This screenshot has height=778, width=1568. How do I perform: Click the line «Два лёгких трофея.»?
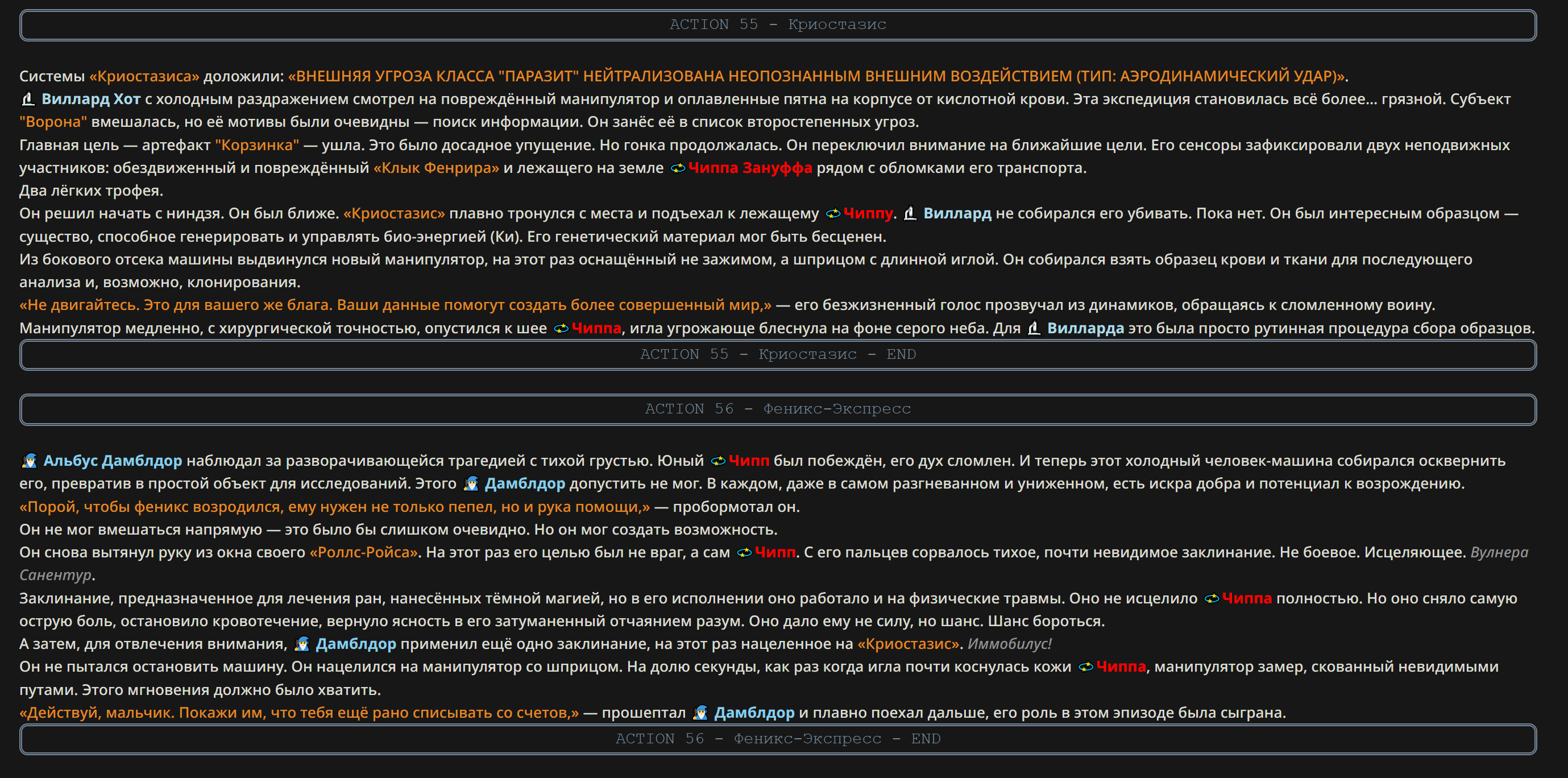tap(92, 191)
